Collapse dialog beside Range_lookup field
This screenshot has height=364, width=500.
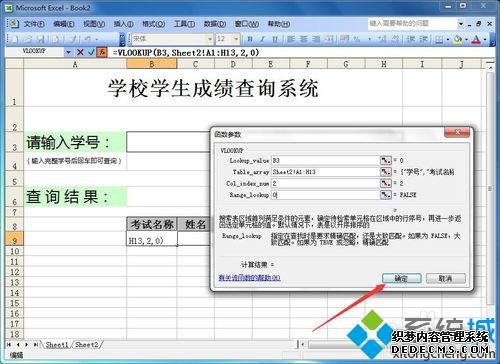386,194
